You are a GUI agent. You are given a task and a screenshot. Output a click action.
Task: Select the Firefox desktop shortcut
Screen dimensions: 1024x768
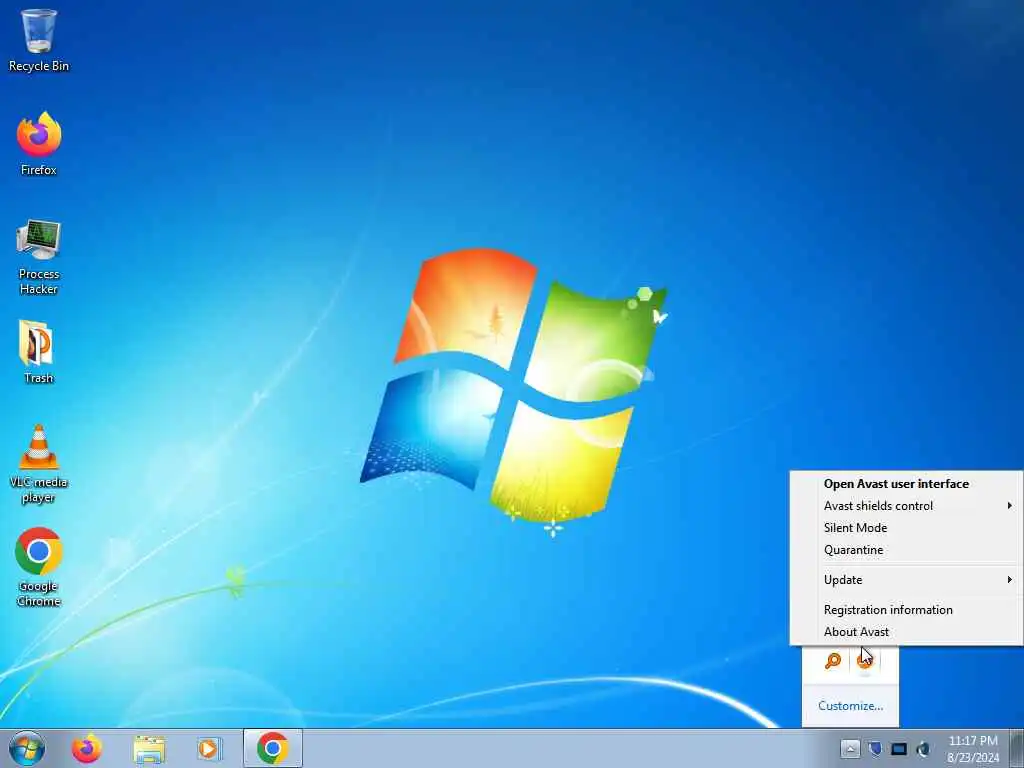click(x=39, y=144)
